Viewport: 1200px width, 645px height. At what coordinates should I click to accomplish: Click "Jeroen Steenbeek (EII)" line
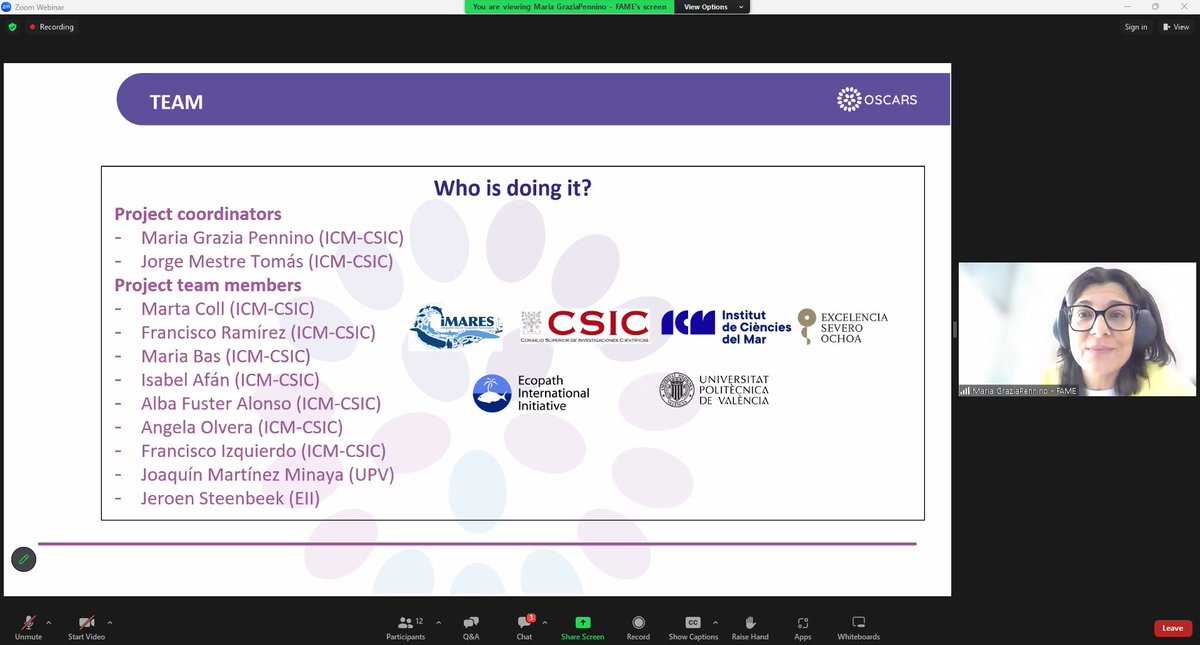coord(230,498)
